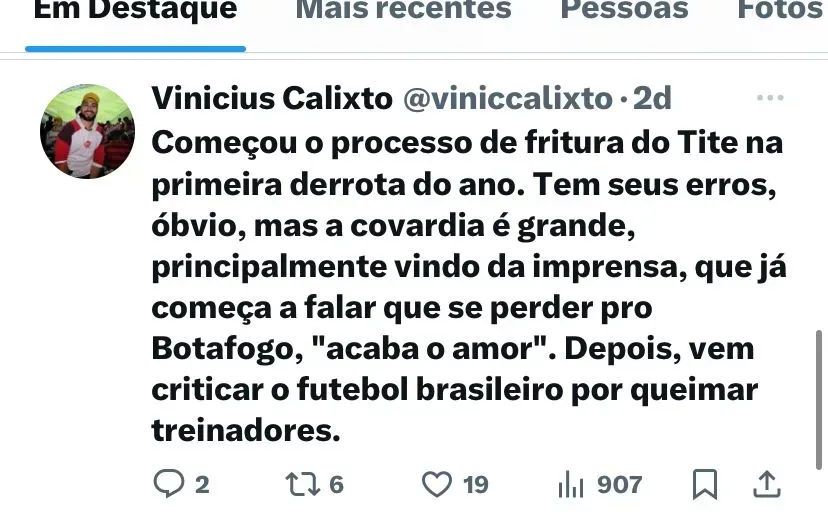Screen dimensions: 828x523
Task: View analytics via the bar chart icon
Action: (571, 484)
